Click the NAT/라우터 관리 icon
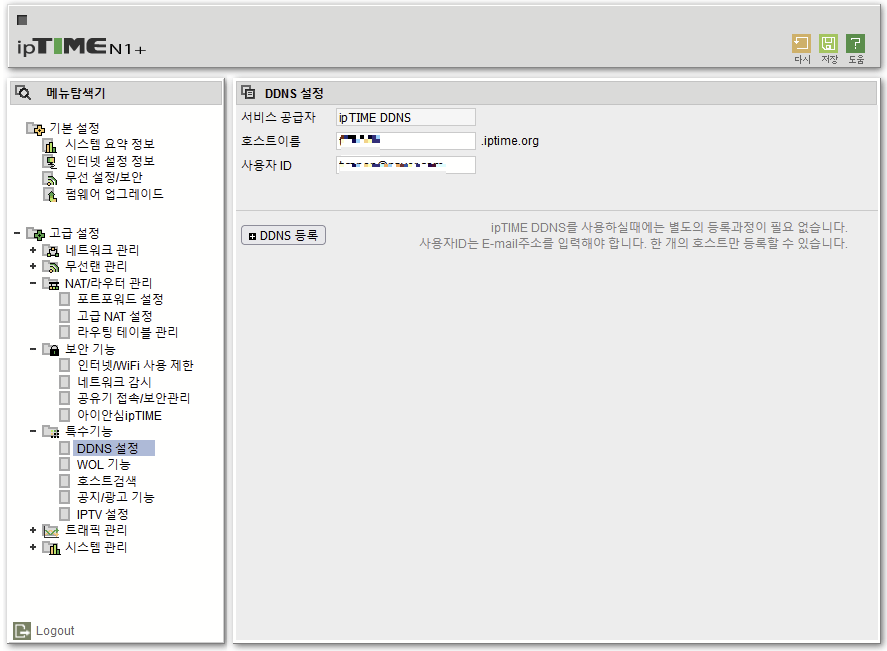Viewport: 887px width, 651px height. pos(51,283)
